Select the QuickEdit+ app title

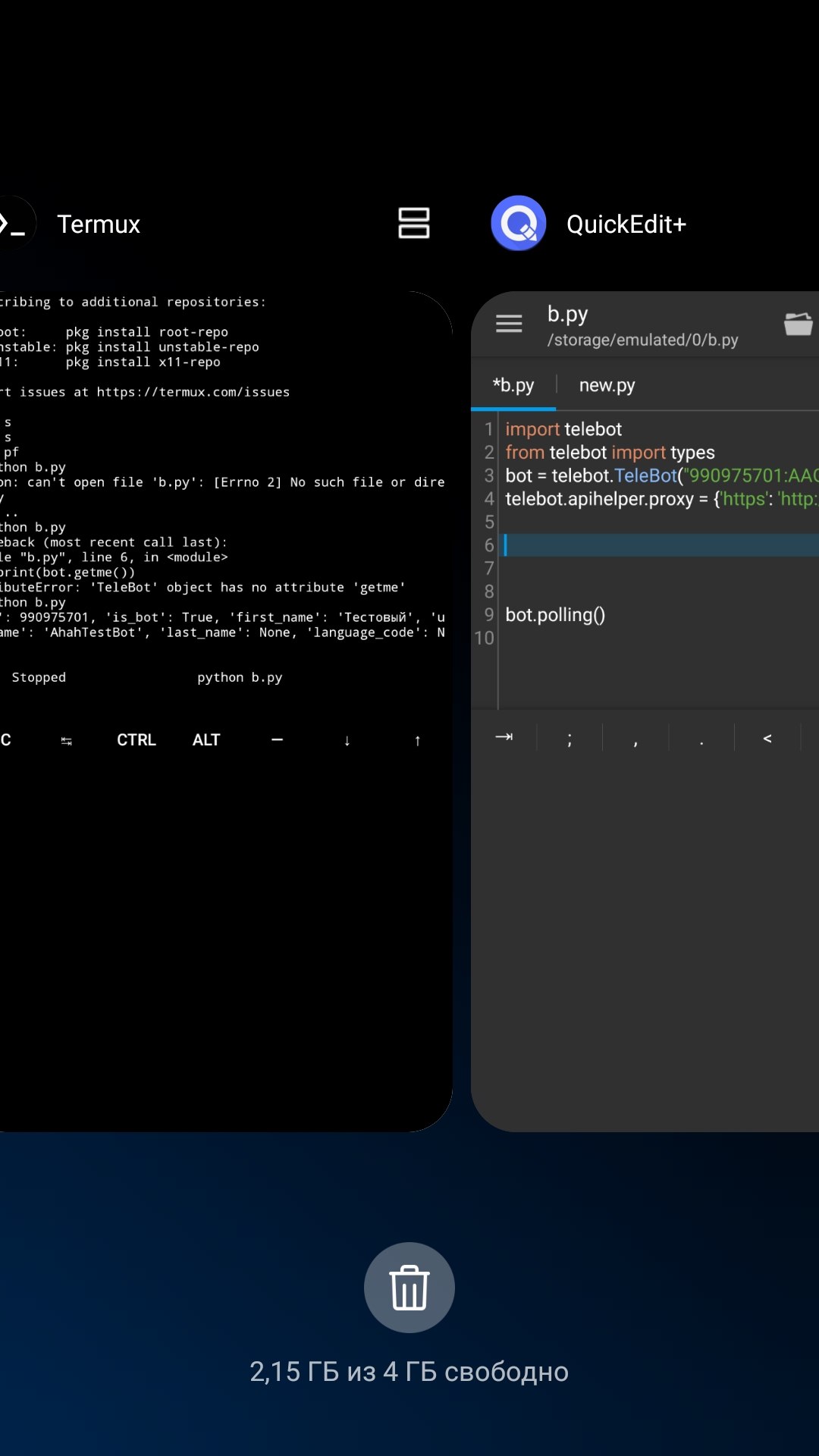626,224
